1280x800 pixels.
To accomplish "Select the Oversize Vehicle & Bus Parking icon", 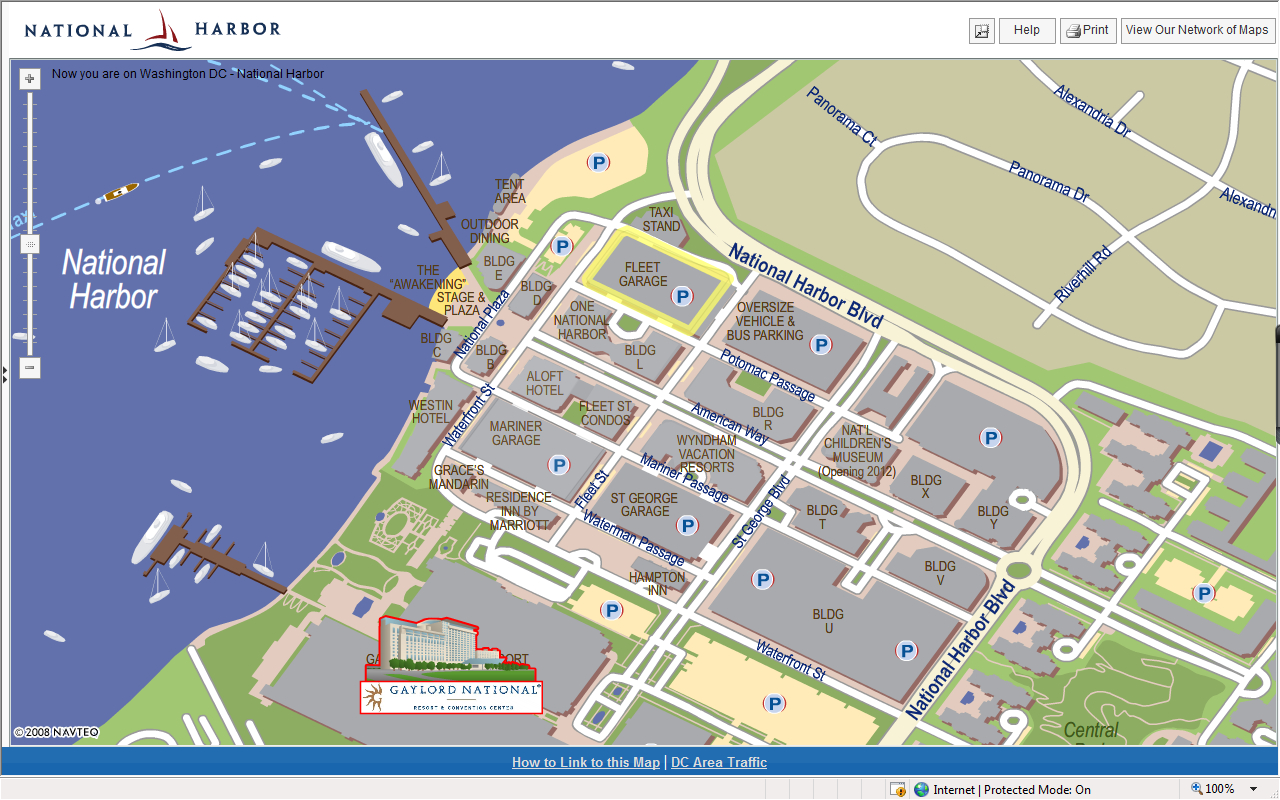I will (x=821, y=345).
